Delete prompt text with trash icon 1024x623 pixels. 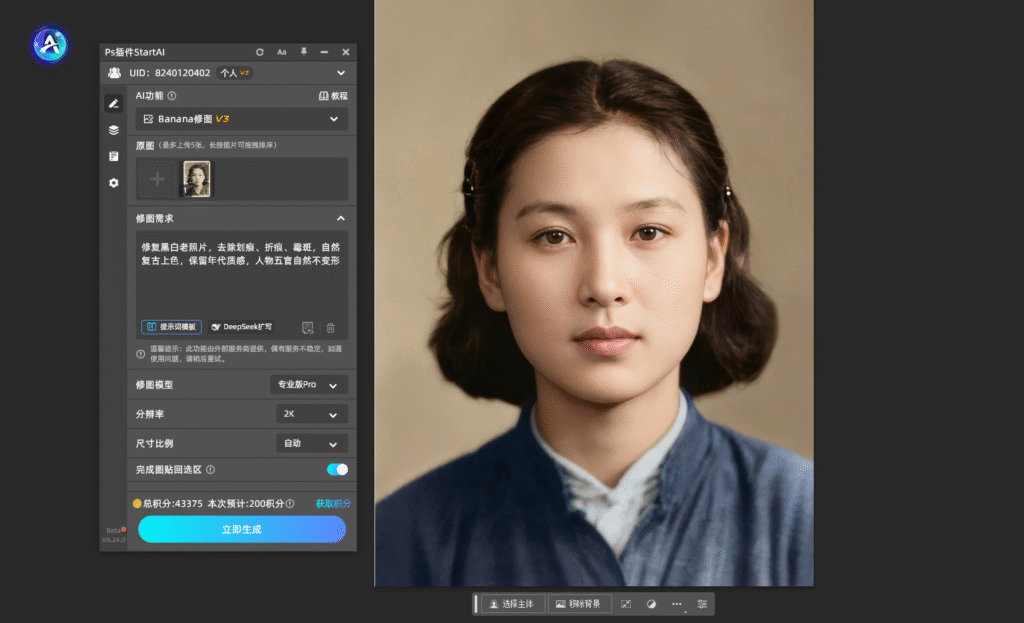pos(331,327)
